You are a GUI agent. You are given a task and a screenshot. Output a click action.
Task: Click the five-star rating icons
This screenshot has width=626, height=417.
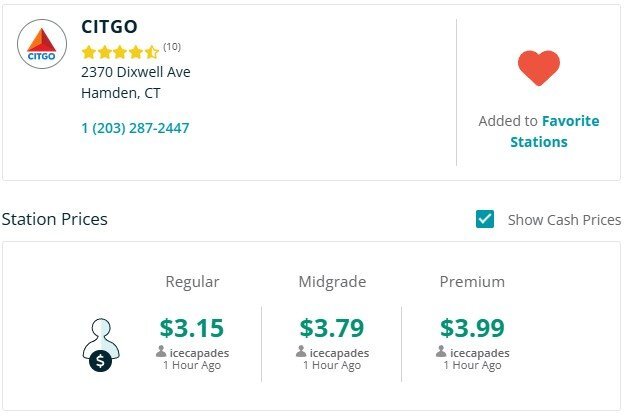(x=120, y=51)
